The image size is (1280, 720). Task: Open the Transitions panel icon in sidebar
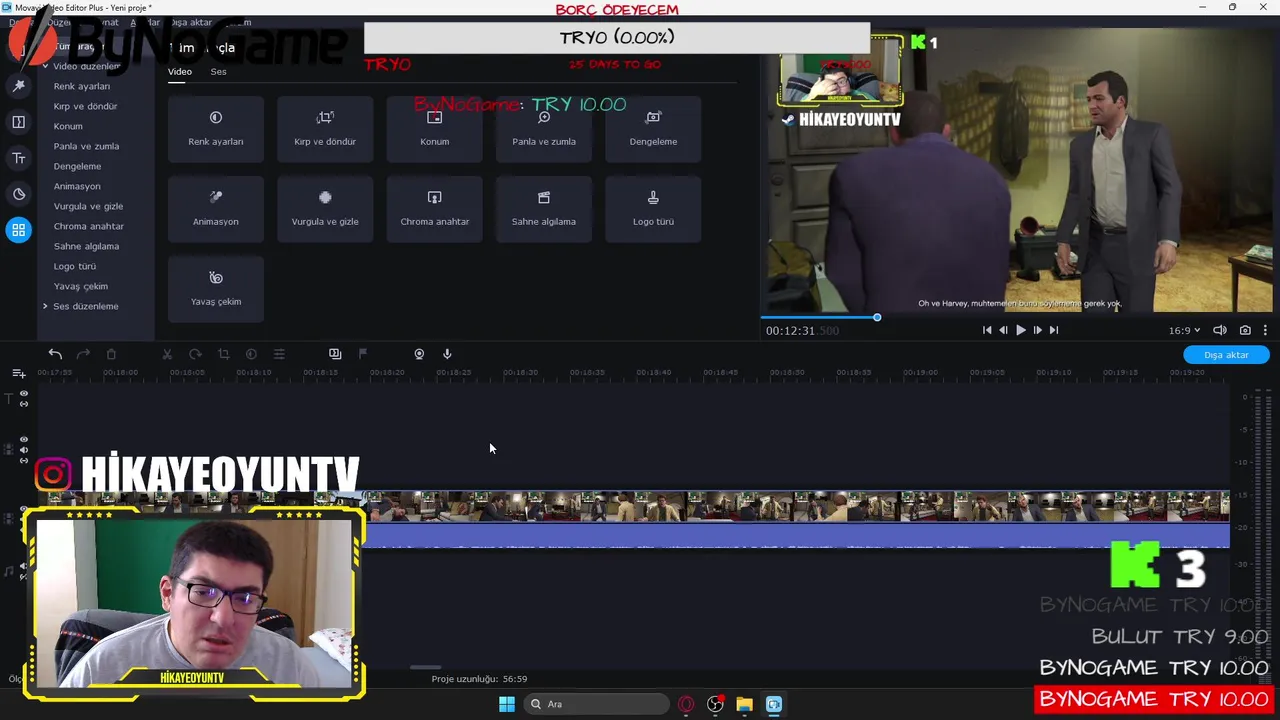tap(18, 122)
